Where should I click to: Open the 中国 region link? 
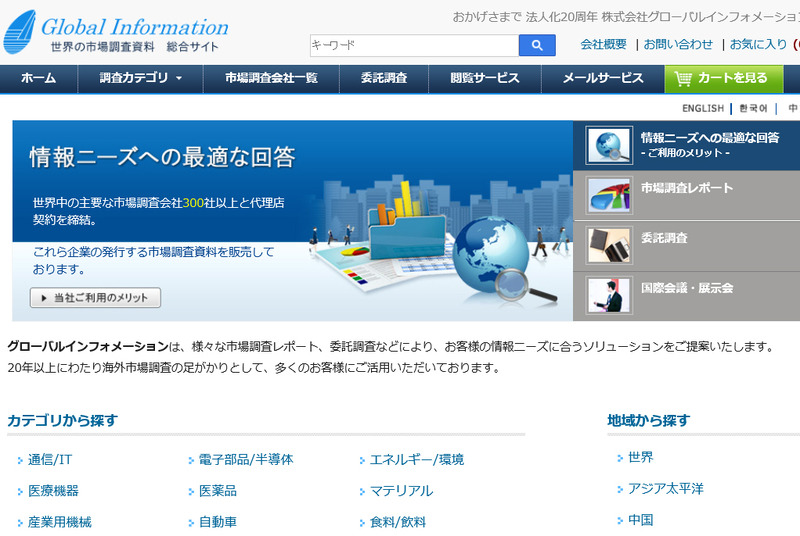[640, 520]
